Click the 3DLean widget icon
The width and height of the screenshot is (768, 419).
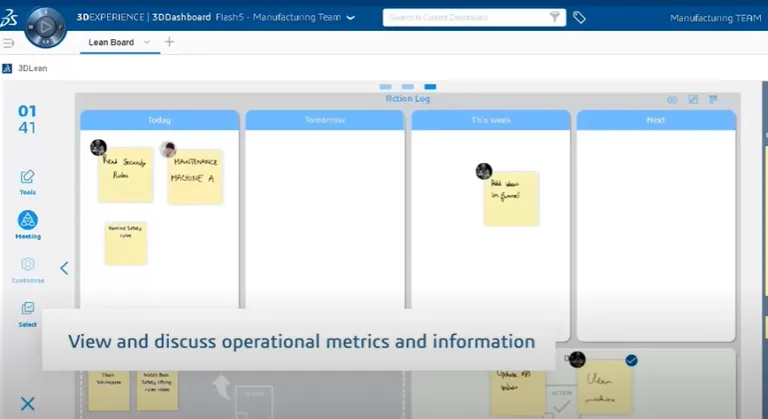click(x=7, y=69)
